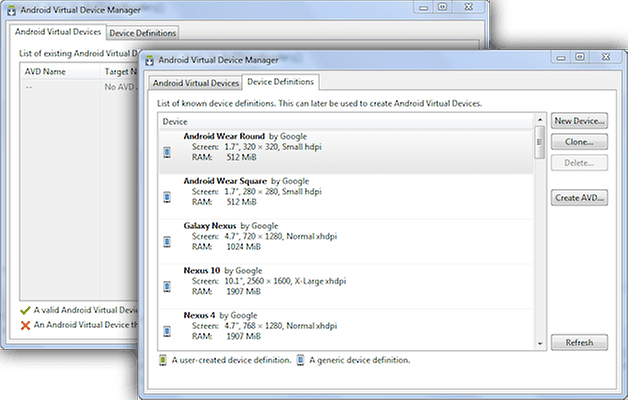Select Android Wear Square device name
The height and width of the screenshot is (400, 628).
pyautogui.click(x=225, y=181)
